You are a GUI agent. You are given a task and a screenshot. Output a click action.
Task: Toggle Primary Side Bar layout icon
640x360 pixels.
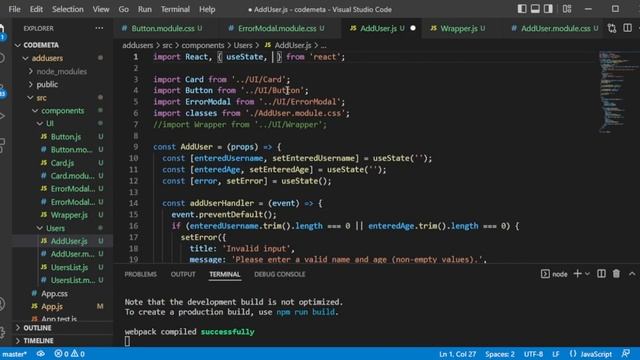(x=522, y=9)
